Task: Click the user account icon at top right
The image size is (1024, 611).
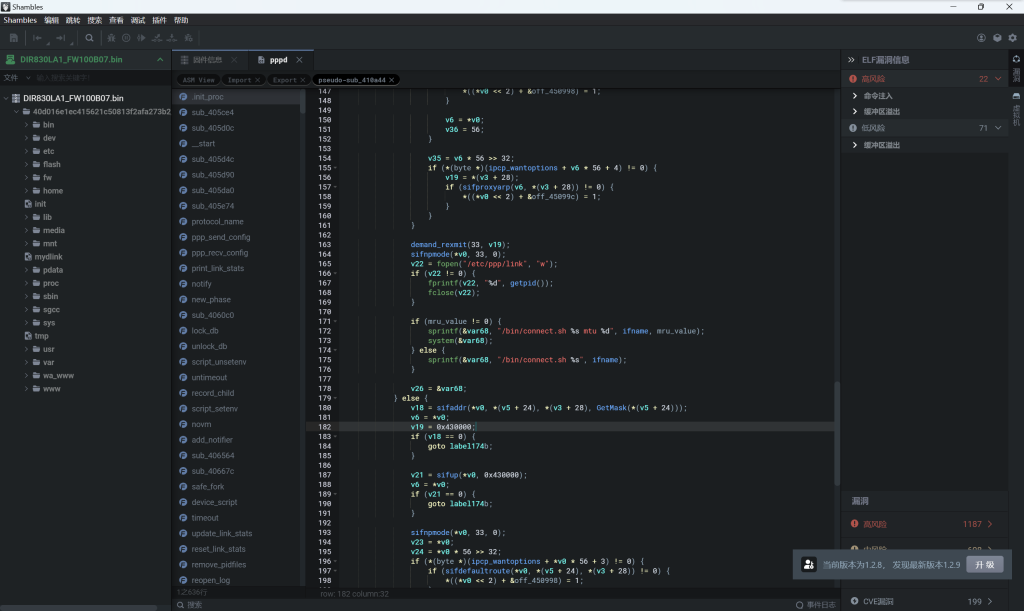Action: [981, 38]
